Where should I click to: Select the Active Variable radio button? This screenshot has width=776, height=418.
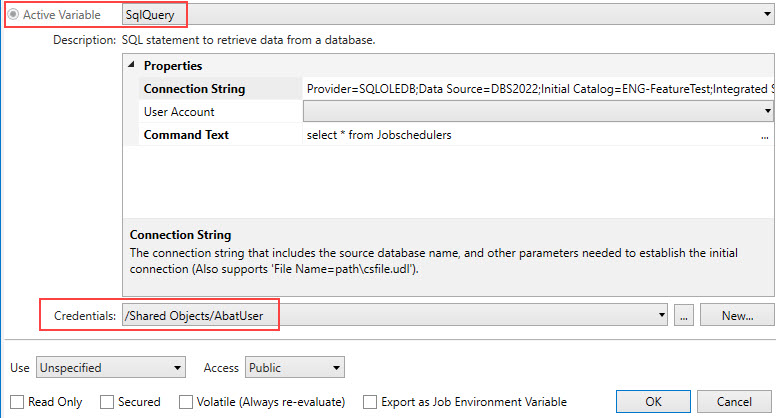pyautogui.click(x=13, y=15)
